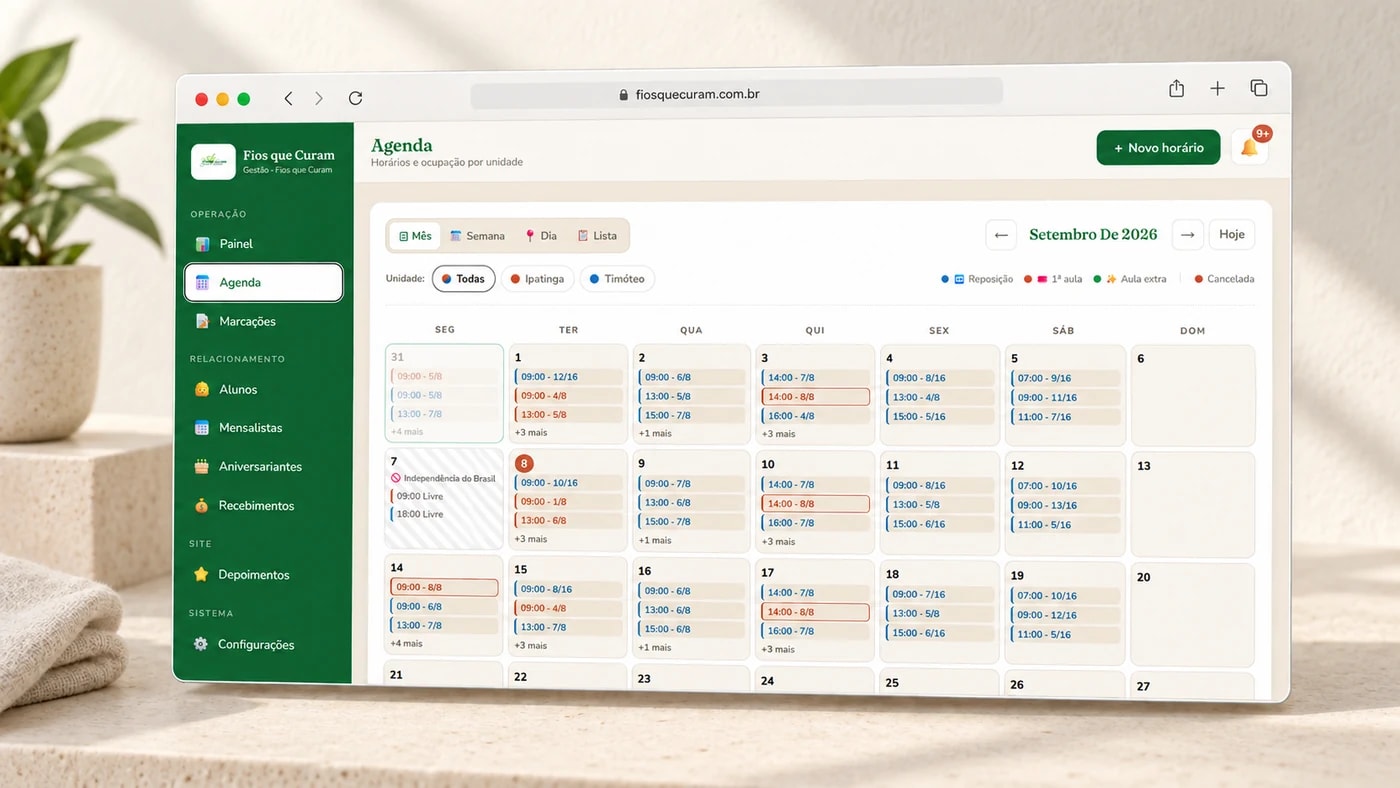Expand '+3 mais' on day 1

pyautogui.click(x=531, y=432)
